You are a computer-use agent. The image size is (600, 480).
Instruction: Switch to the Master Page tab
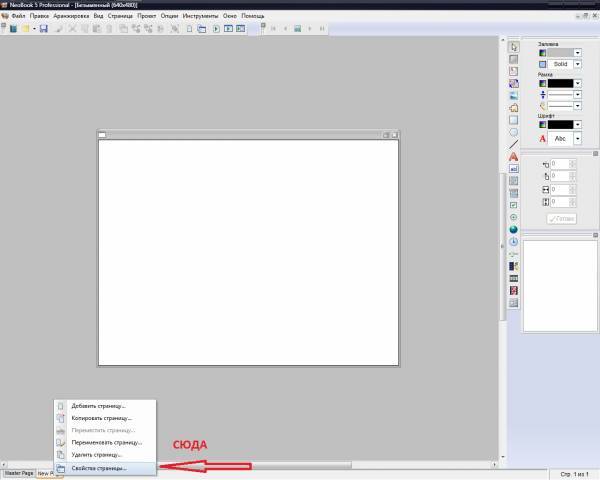coord(19,473)
